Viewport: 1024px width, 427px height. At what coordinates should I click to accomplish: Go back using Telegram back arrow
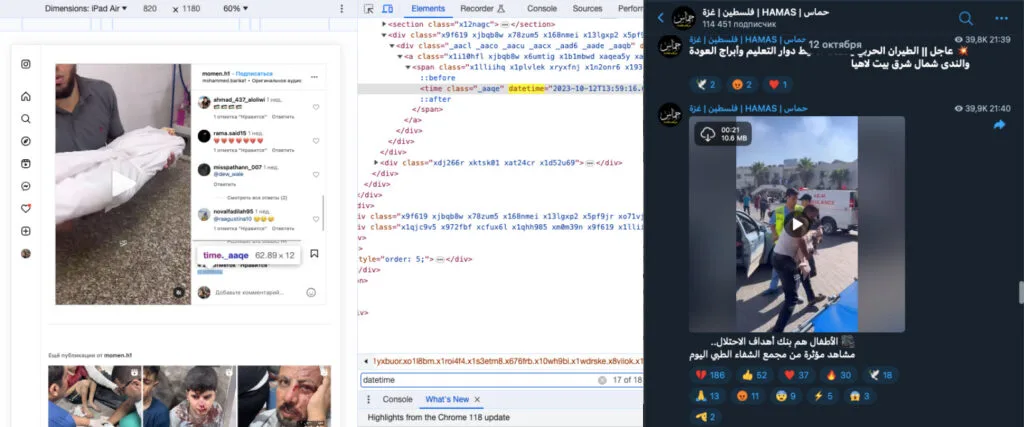[659, 18]
